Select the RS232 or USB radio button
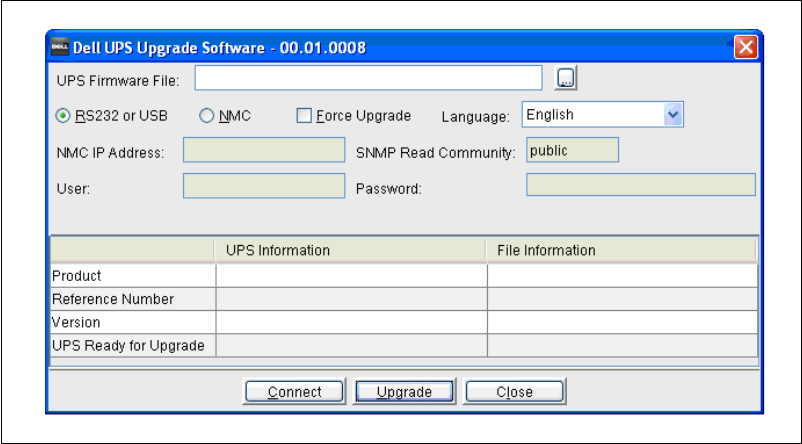 tap(62, 116)
